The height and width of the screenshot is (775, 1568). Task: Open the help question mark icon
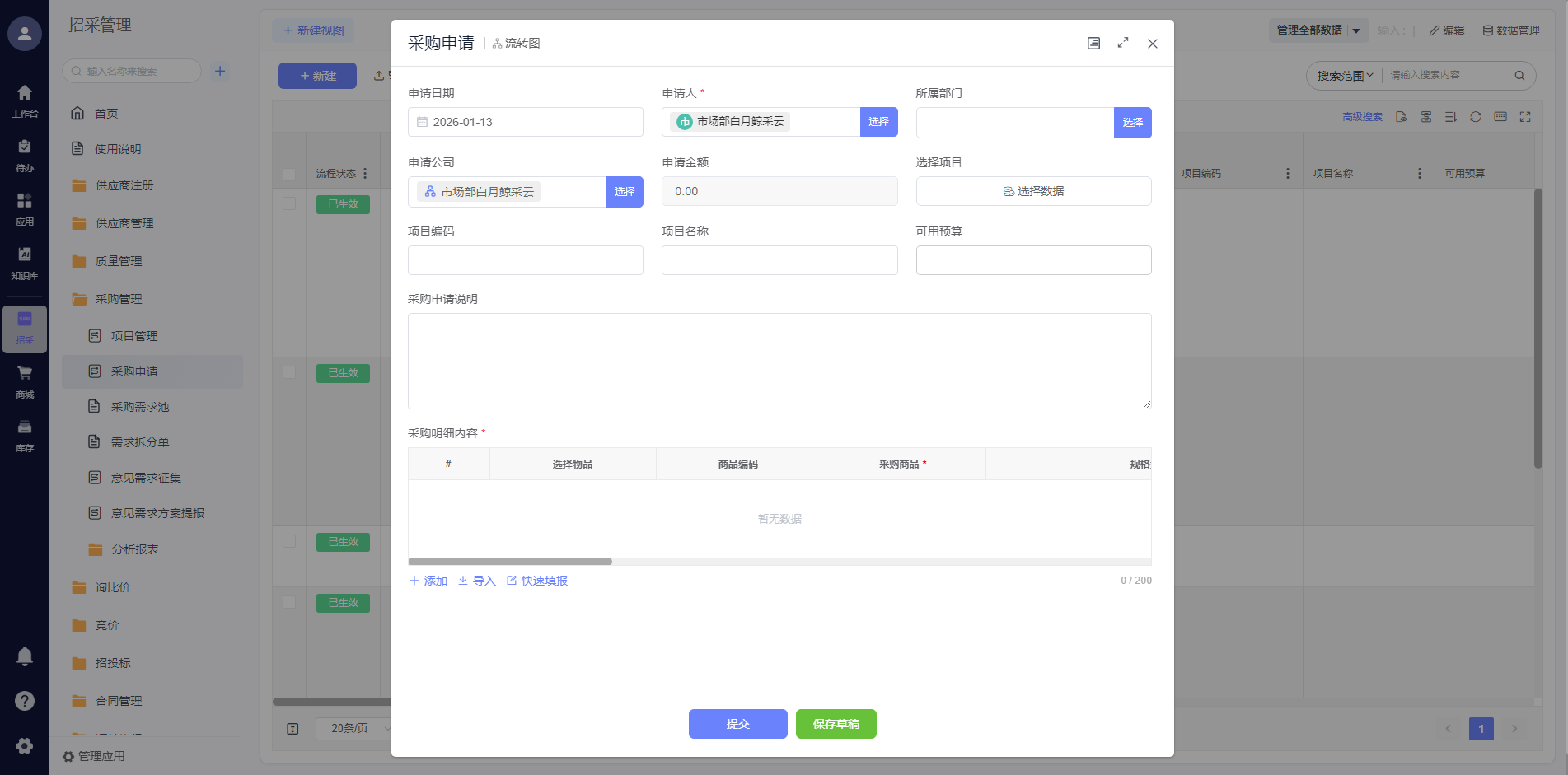point(25,701)
